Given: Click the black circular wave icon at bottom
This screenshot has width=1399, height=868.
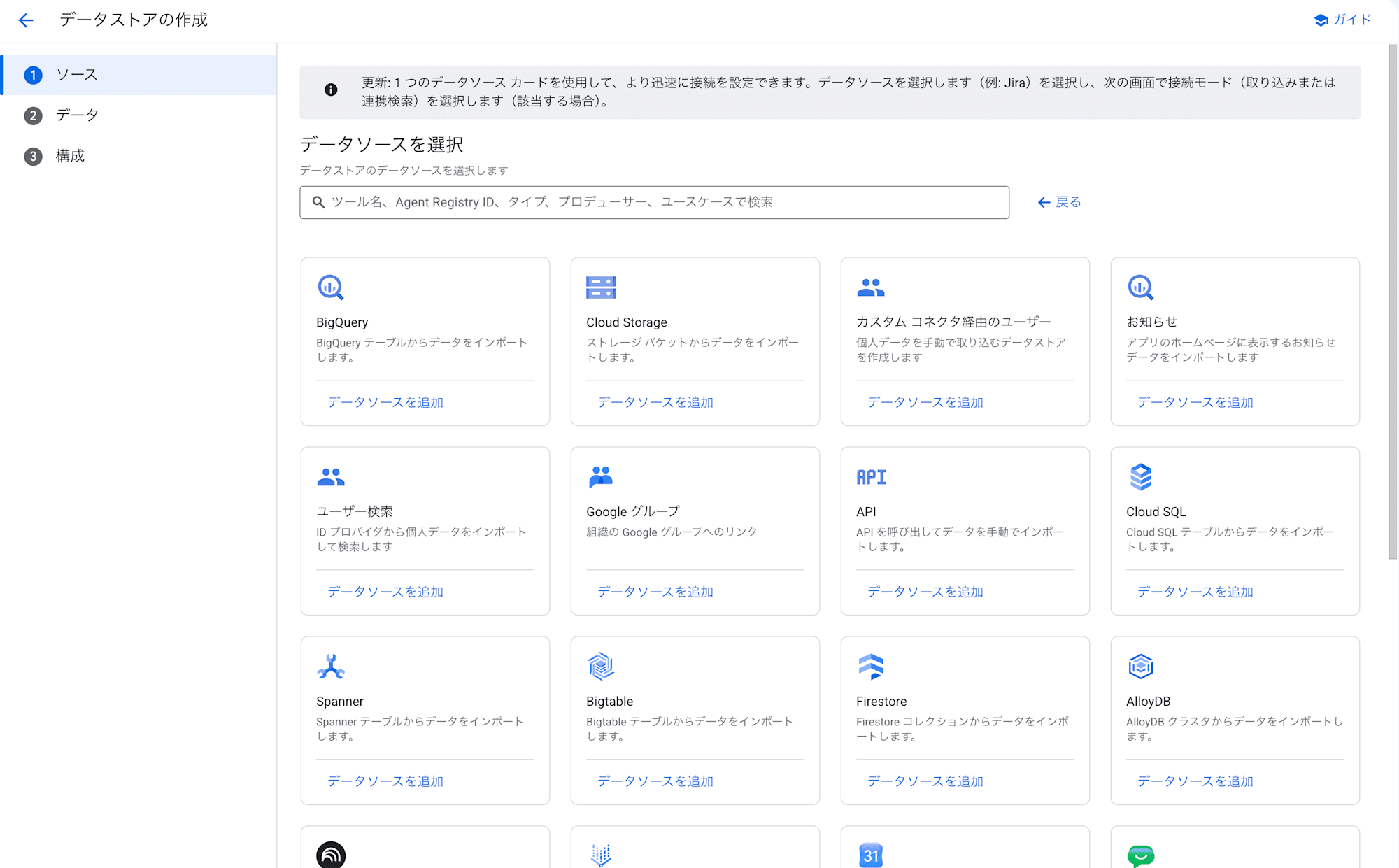Looking at the screenshot, I should pos(331,855).
